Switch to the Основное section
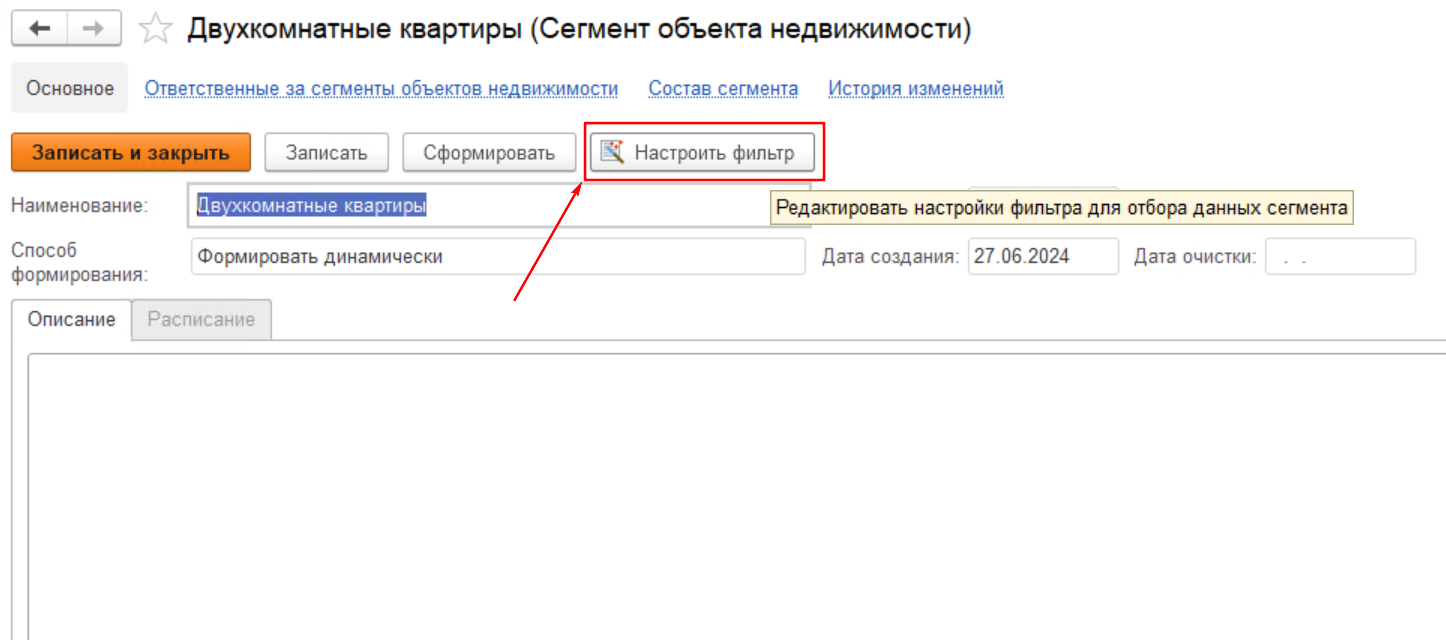This screenshot has width=1446, height=640. pyautogui.click(x=70, y=88)
